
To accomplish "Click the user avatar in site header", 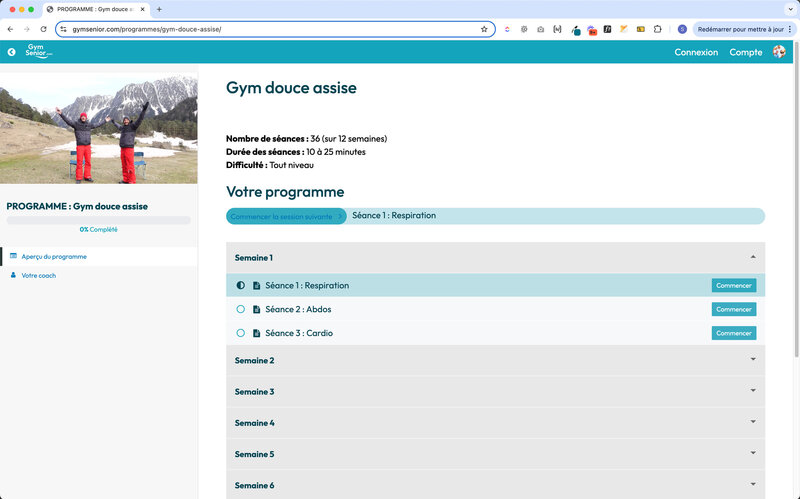I will tap(779, 52).
